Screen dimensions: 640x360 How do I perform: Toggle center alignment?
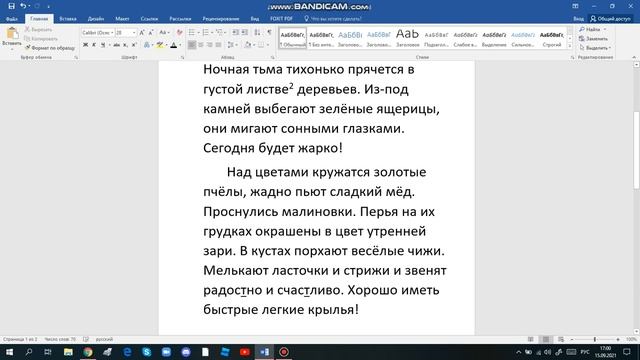click(201, 45)
